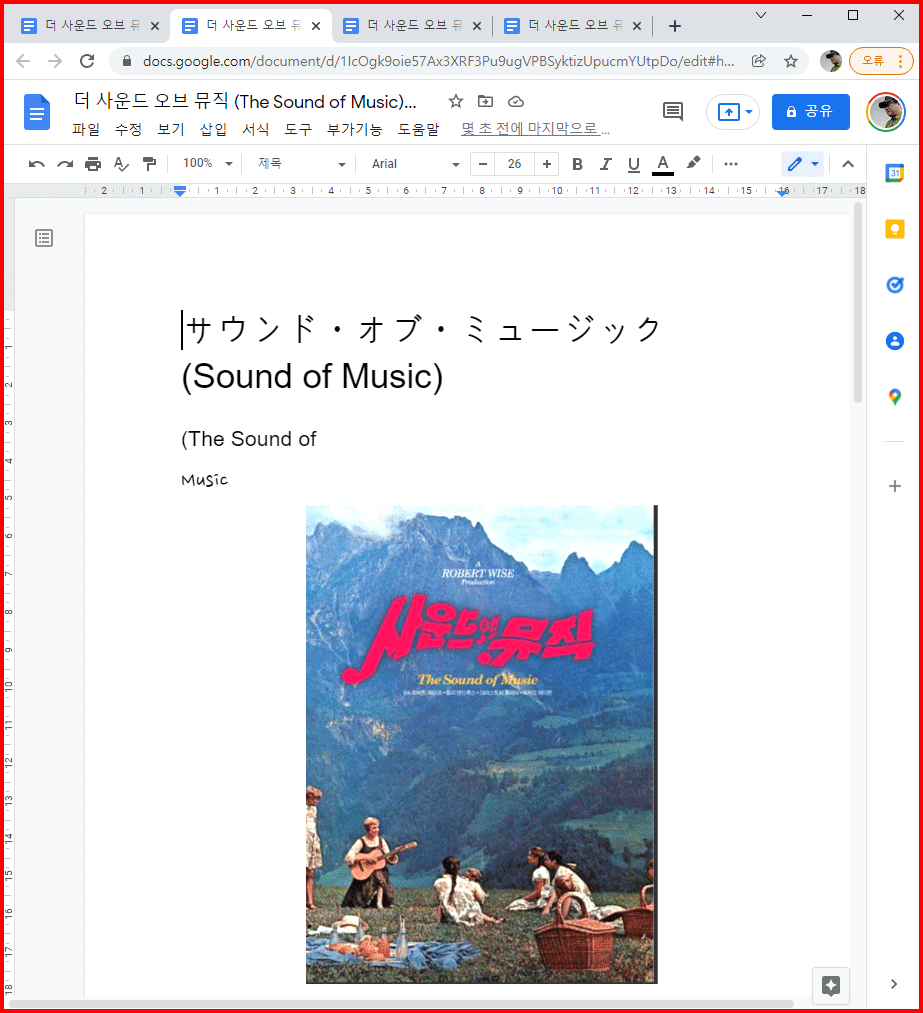Activate the paint format tool

[x=149, y=164]
